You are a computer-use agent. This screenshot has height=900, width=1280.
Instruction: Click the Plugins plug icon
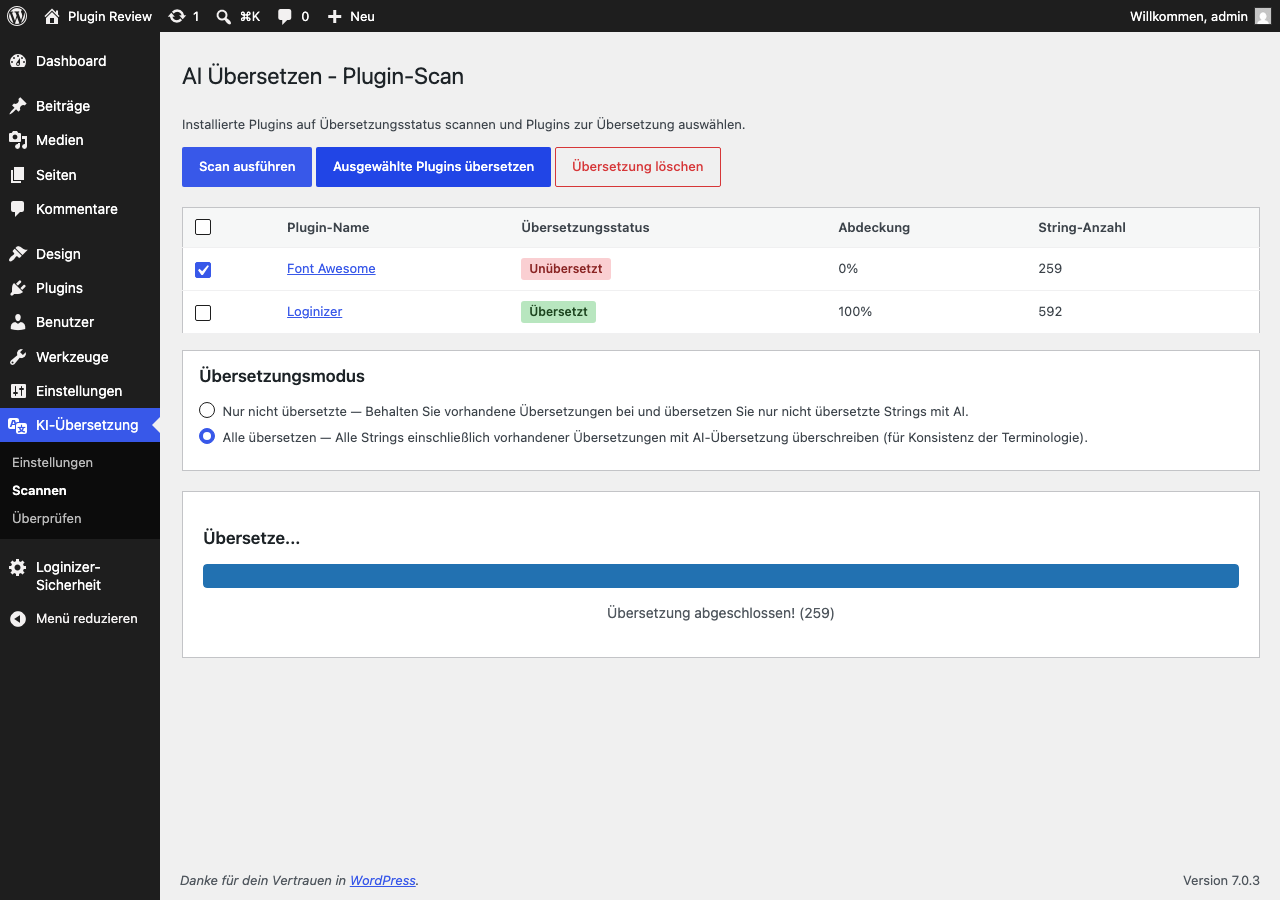pos(18,288)
